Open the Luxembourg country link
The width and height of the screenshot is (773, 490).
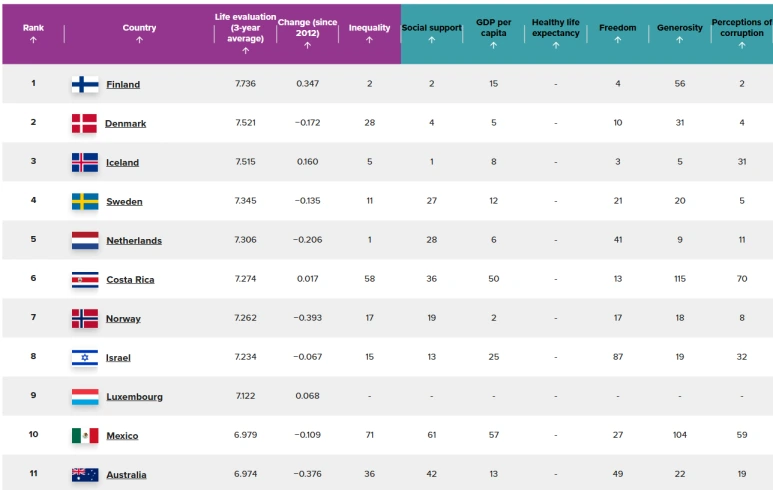point(134,397)
